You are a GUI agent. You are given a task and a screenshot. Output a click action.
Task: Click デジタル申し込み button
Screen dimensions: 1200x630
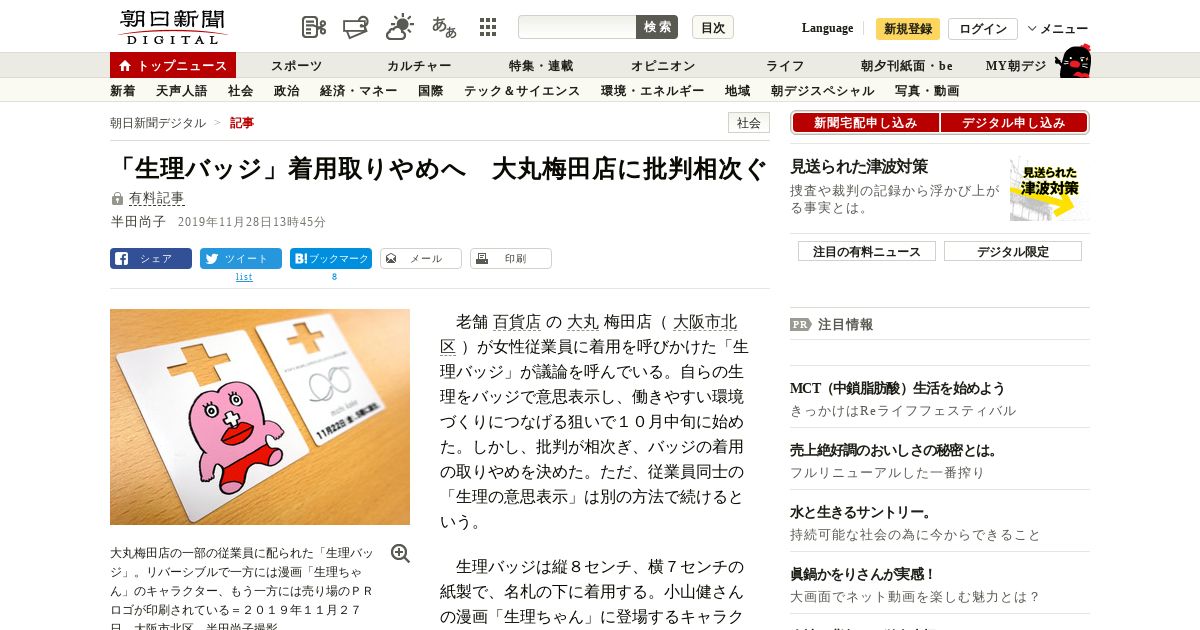coord(1014,123)
